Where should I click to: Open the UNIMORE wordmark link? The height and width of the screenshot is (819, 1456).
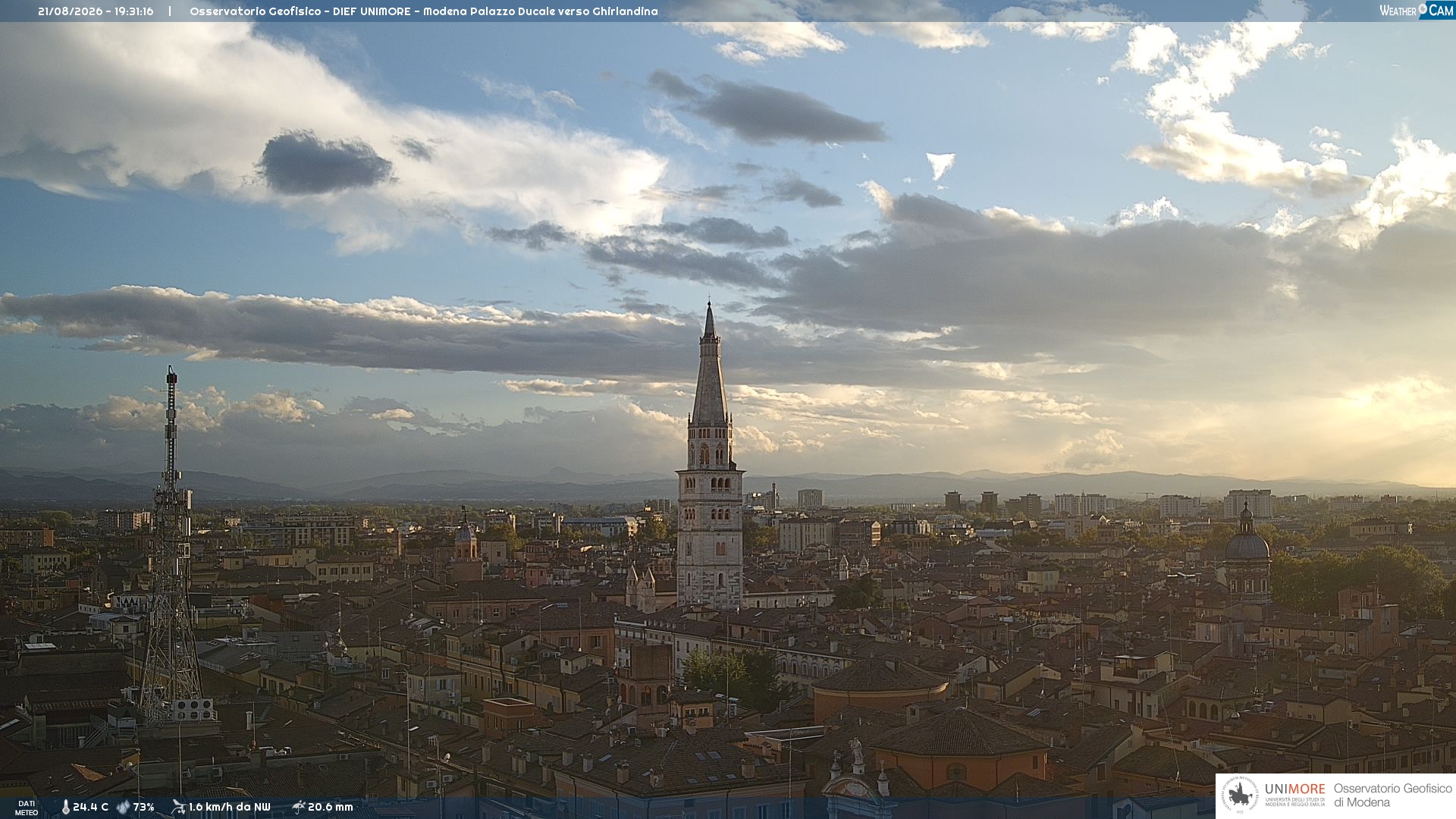pos(1294,789)
